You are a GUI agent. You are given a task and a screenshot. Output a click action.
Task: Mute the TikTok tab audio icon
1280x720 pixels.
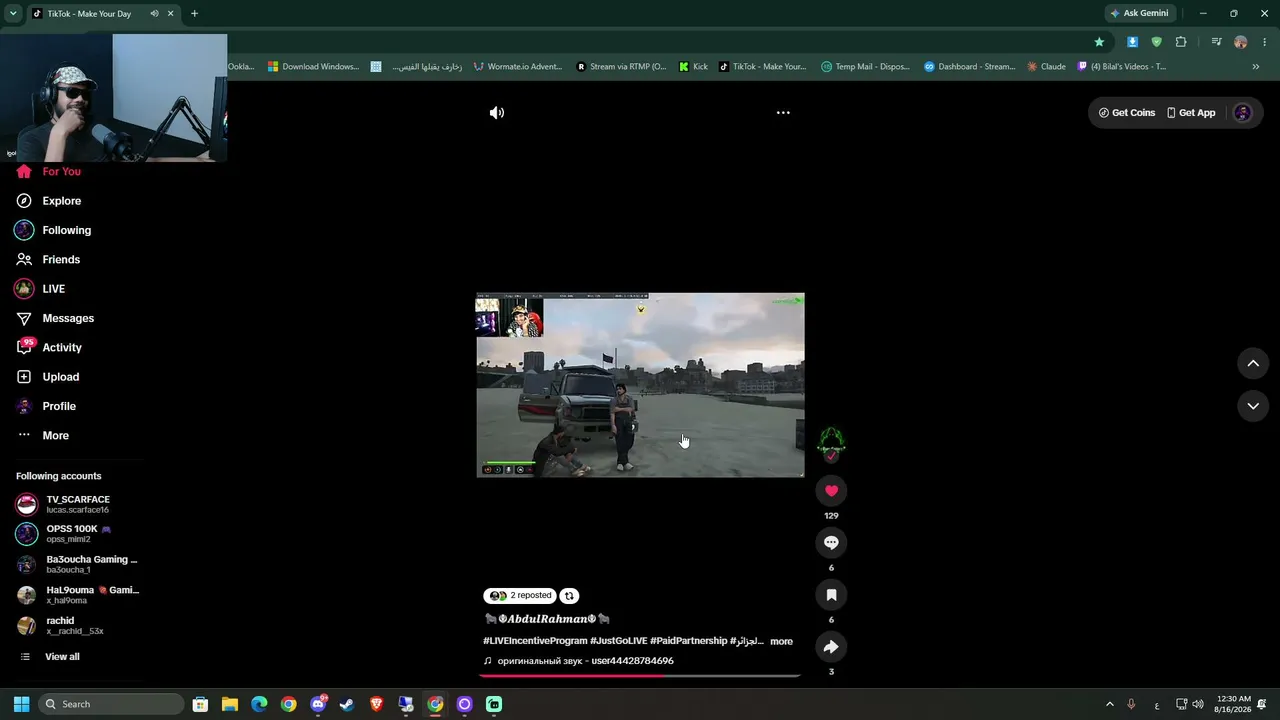(154, 14)
